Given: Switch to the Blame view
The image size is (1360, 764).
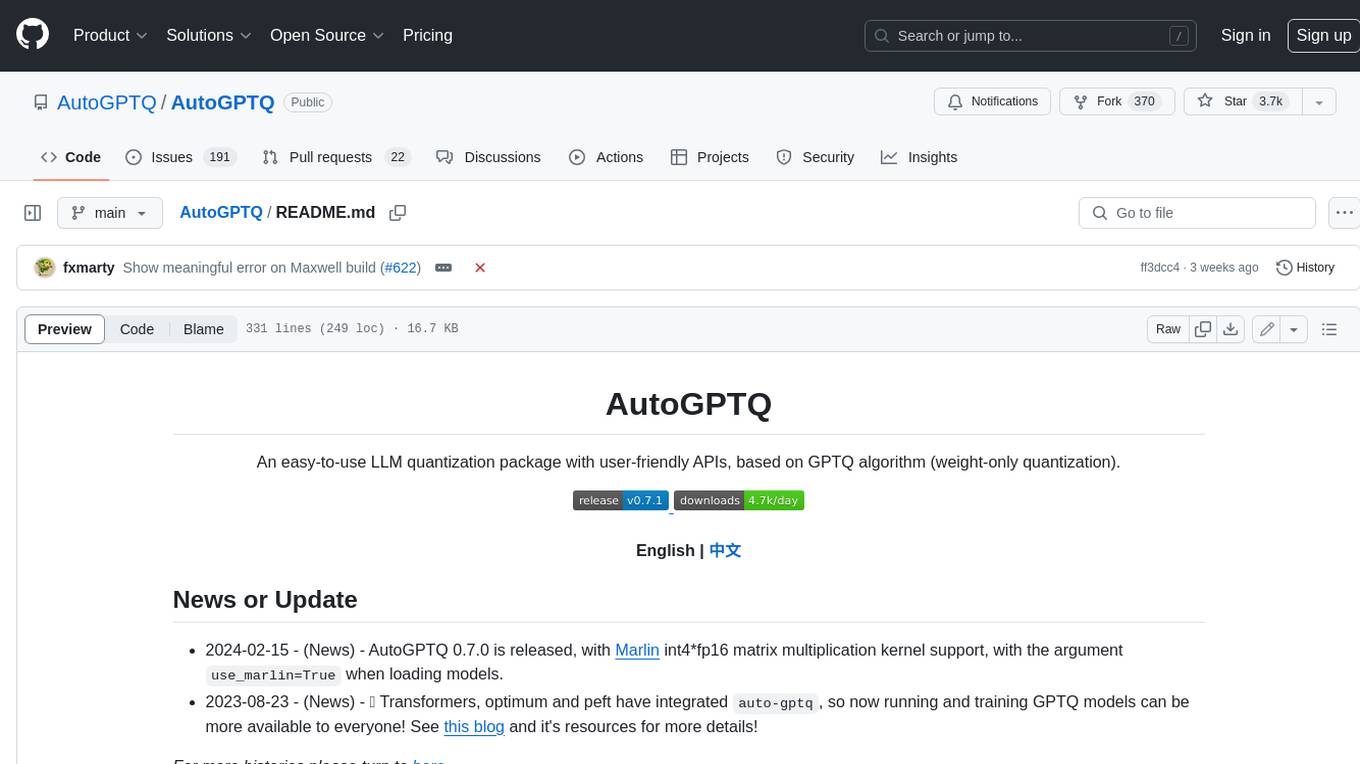Looking at the screenshot, I should (x=203, y=329).
